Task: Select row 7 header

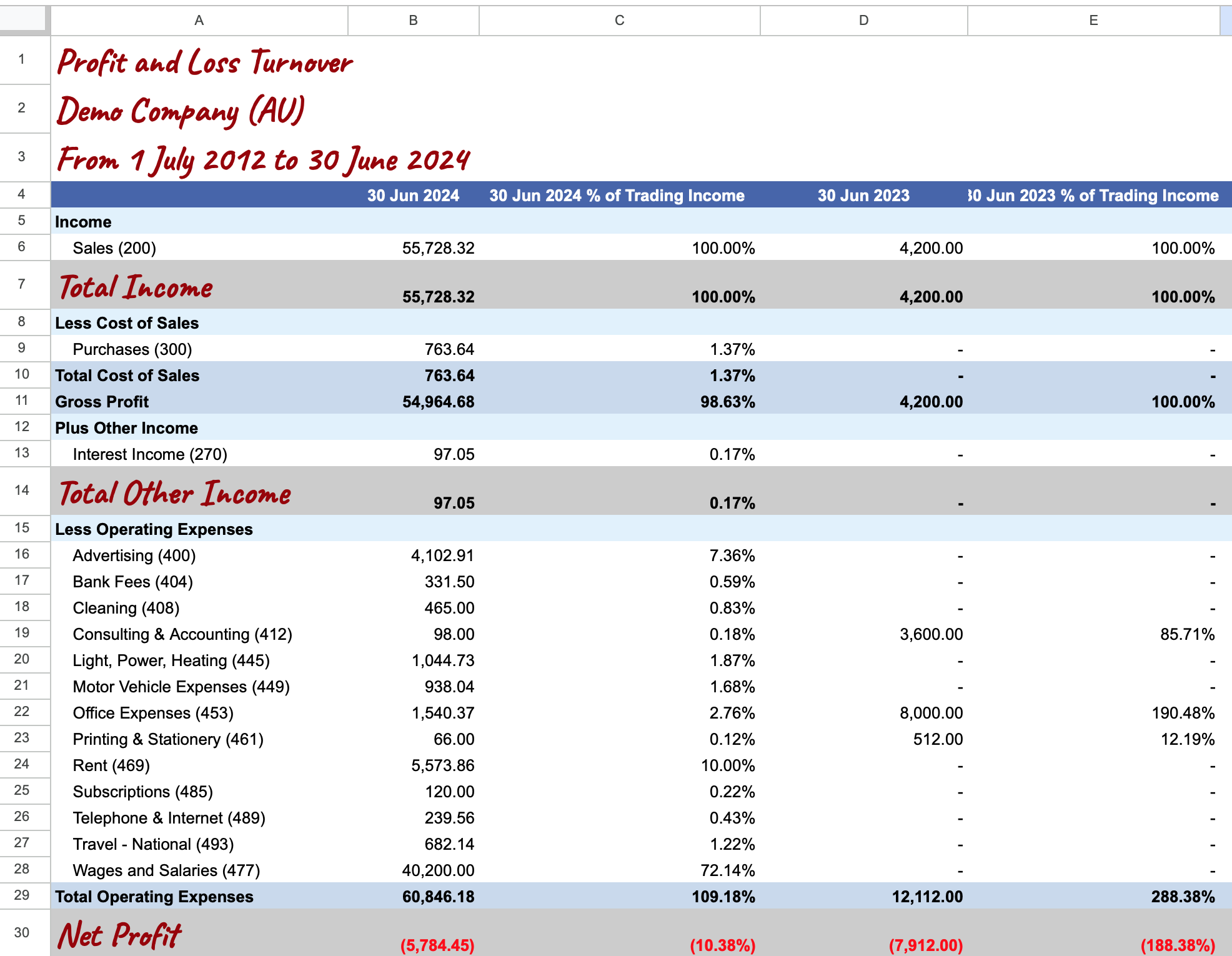Action: (x=22, y=284)
